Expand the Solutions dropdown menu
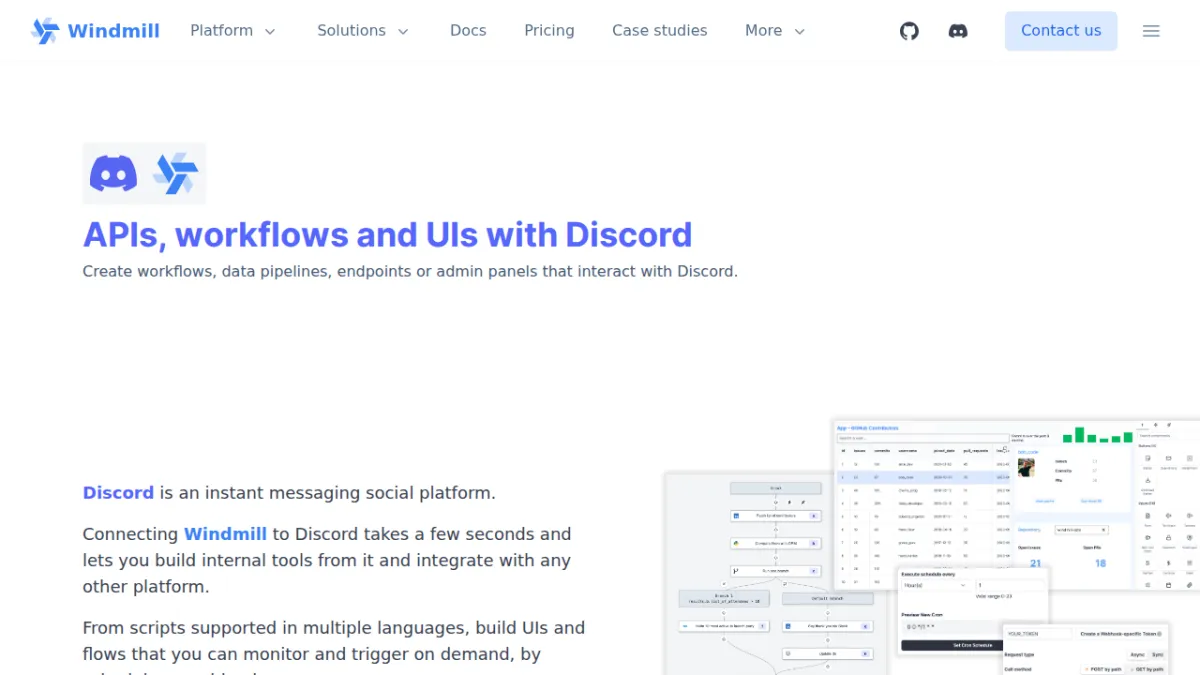 click(x=363, y=31)
